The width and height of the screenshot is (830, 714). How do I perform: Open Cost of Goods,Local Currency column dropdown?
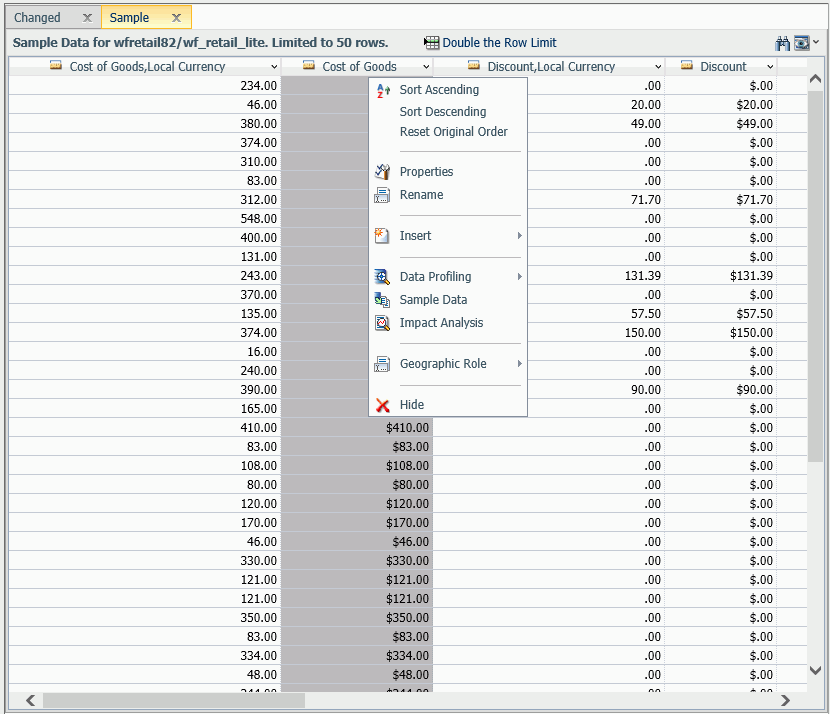pyautogui.click(x=274, y=67)
